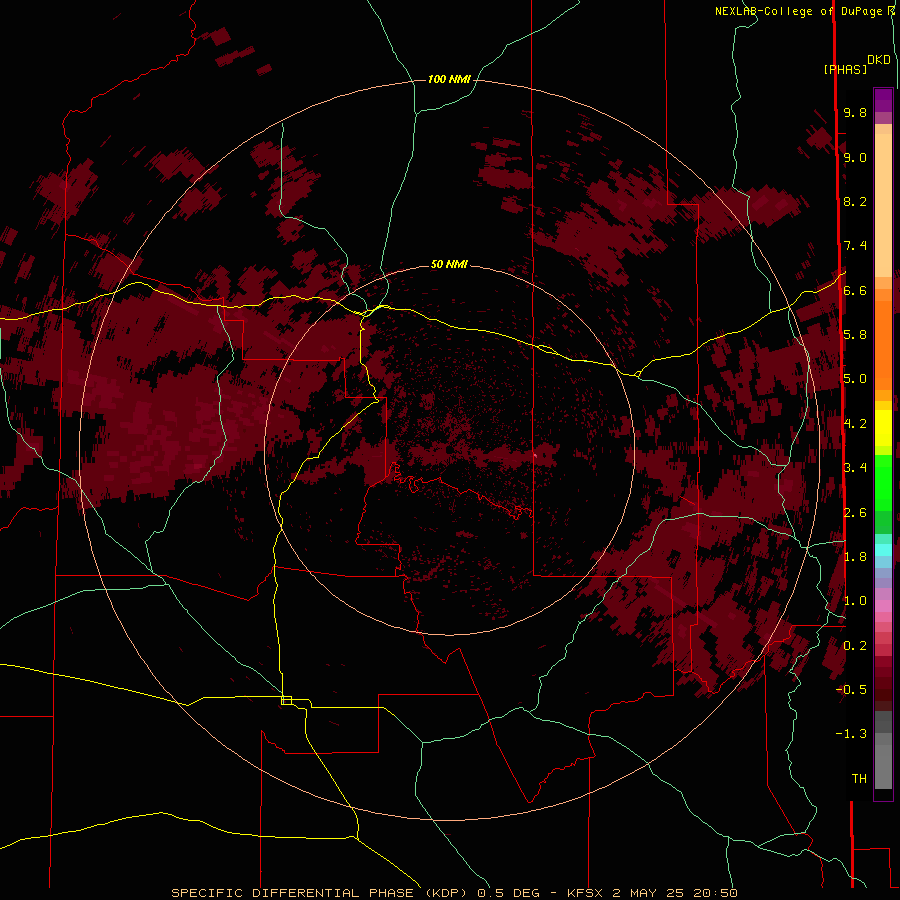This screenshot has height=900, width=900.
Task: Click the 9.8 value on the color scale
Action: [855, 112]
